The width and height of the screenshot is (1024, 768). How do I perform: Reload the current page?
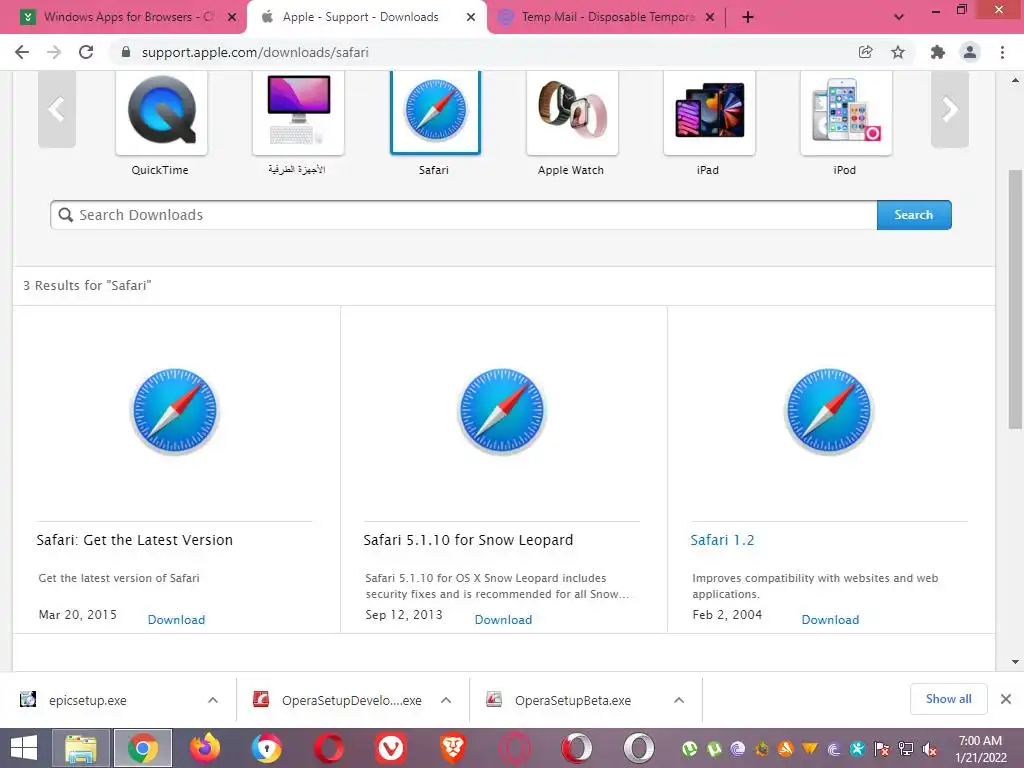coord(86,52)
